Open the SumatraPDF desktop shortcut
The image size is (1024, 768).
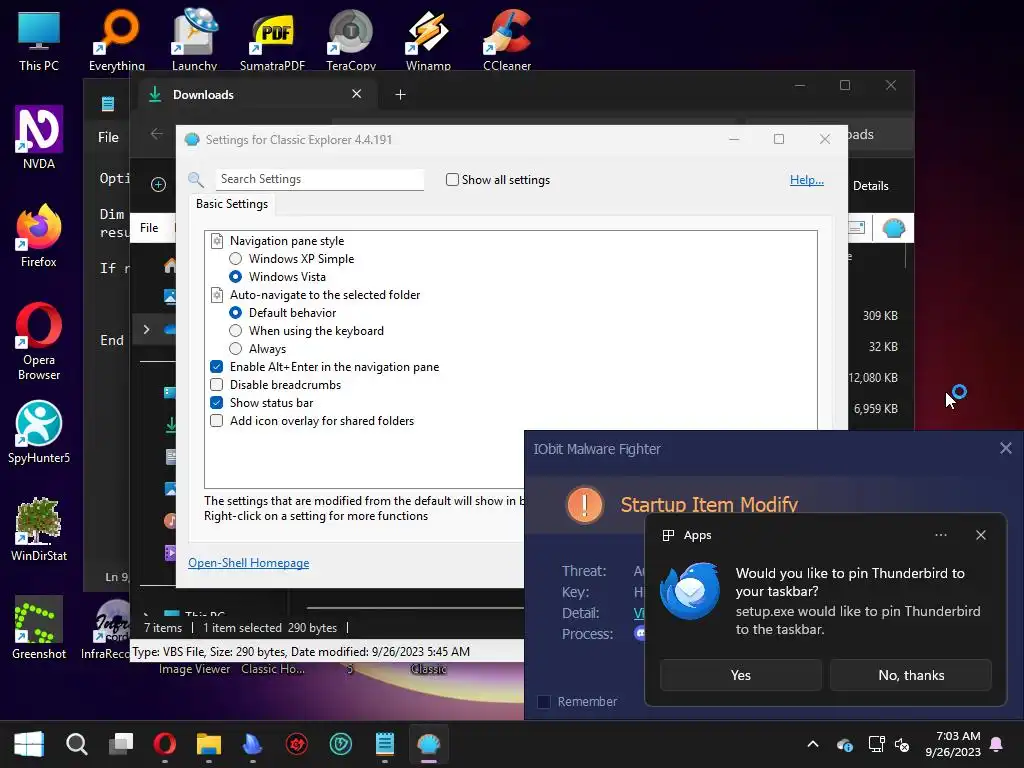click(272, 40)
